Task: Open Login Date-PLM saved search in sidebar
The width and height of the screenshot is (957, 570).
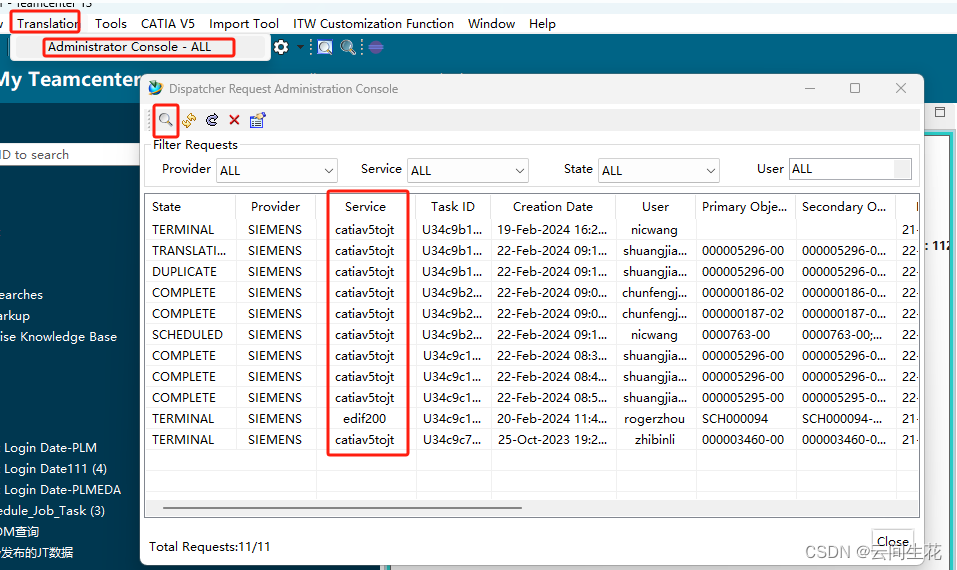Action: 50,447
